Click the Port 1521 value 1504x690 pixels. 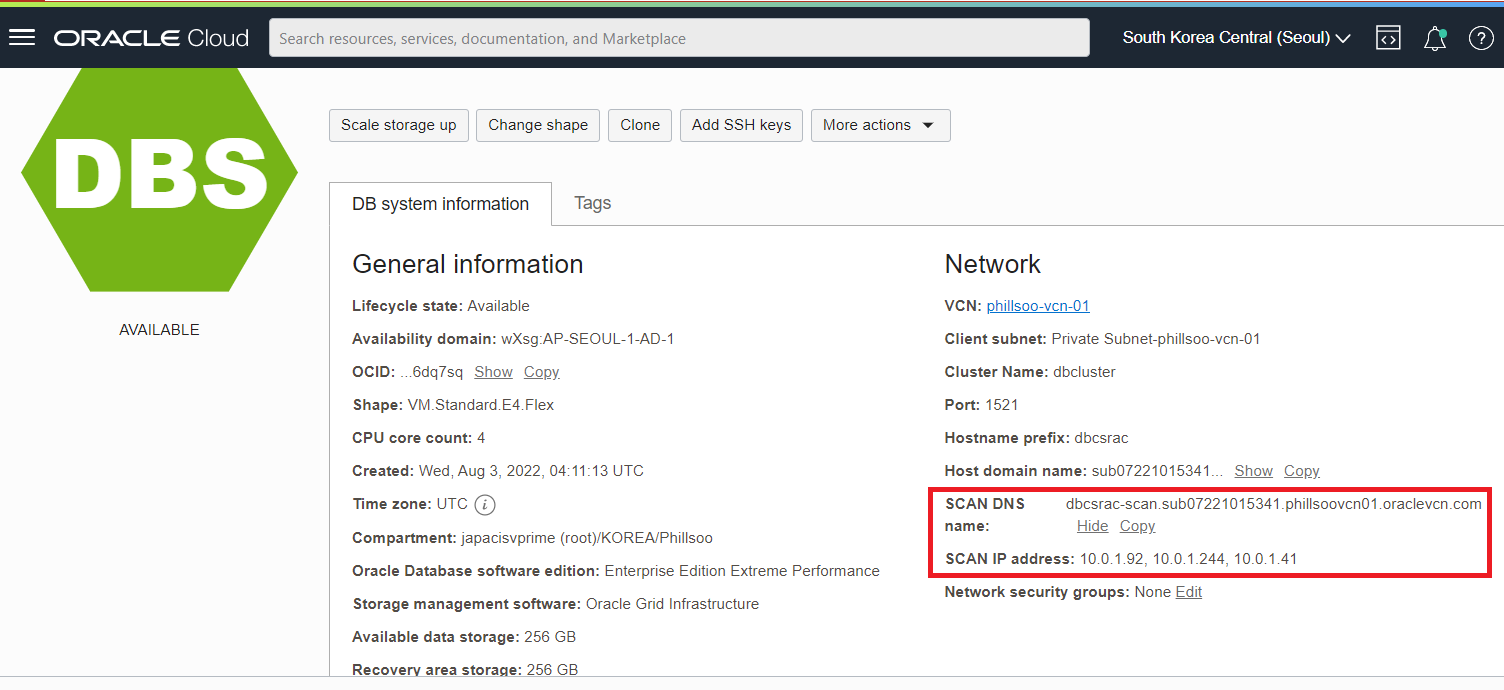pos(1001,405)
